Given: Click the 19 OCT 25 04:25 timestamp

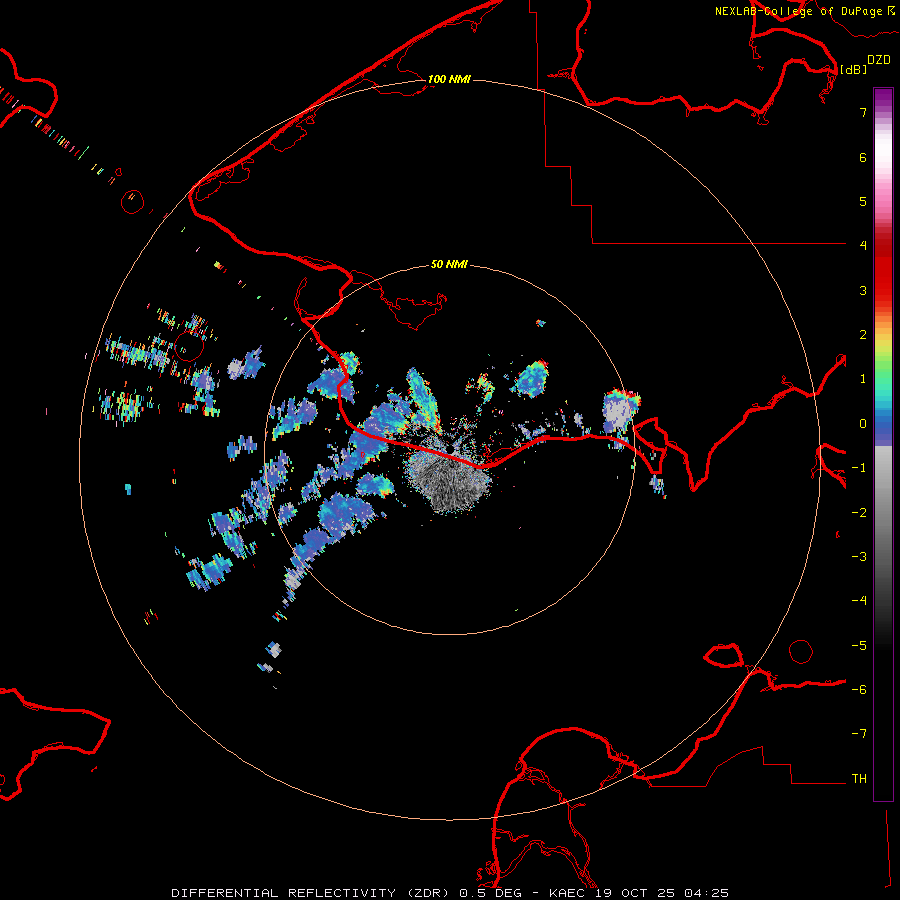Looking at the screenshot, I should (662, 893).
